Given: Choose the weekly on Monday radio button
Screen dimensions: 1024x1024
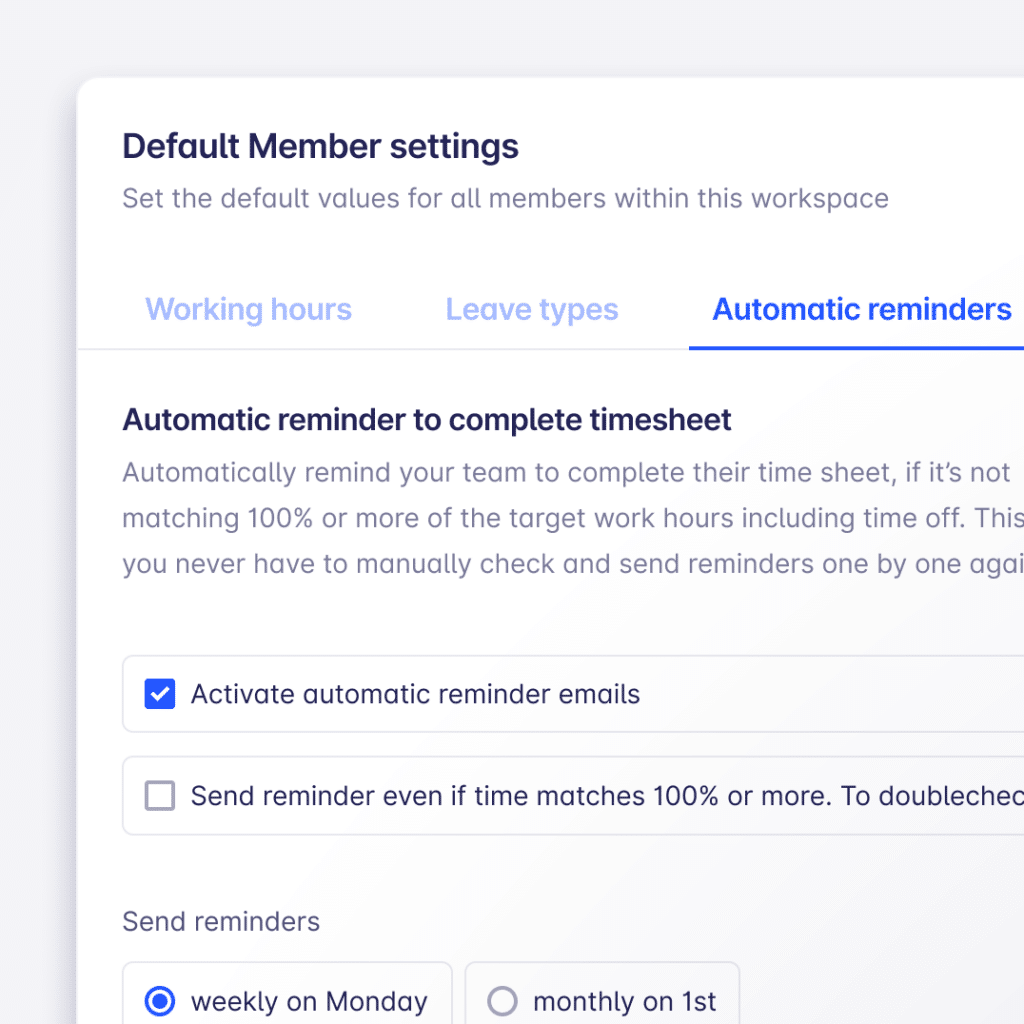Looking at the screenshot, I should [160, 1001].
